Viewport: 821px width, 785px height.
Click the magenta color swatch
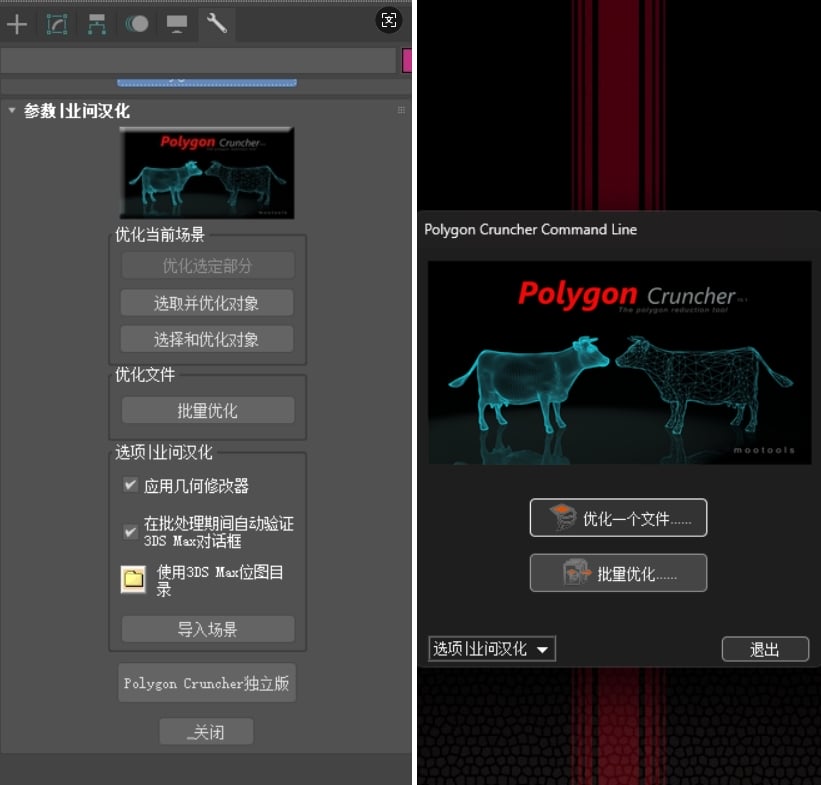click(x=407, y=61)
